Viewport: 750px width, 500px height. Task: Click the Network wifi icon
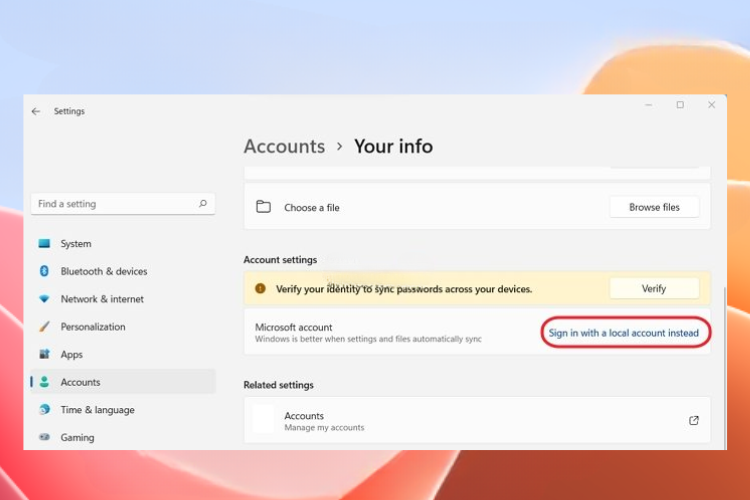coord(44,299)
